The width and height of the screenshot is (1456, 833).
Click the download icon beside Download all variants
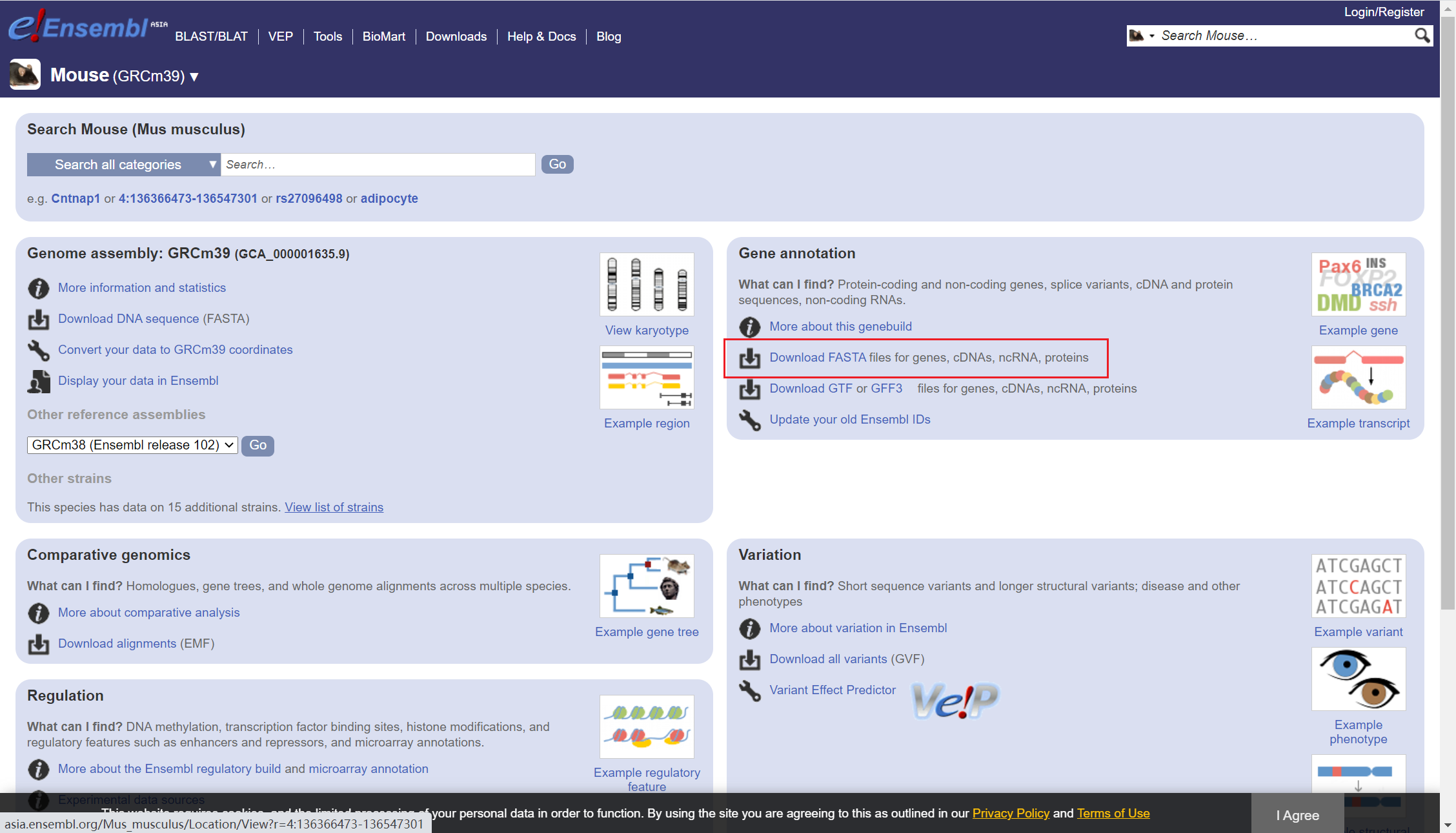[749, 659]
